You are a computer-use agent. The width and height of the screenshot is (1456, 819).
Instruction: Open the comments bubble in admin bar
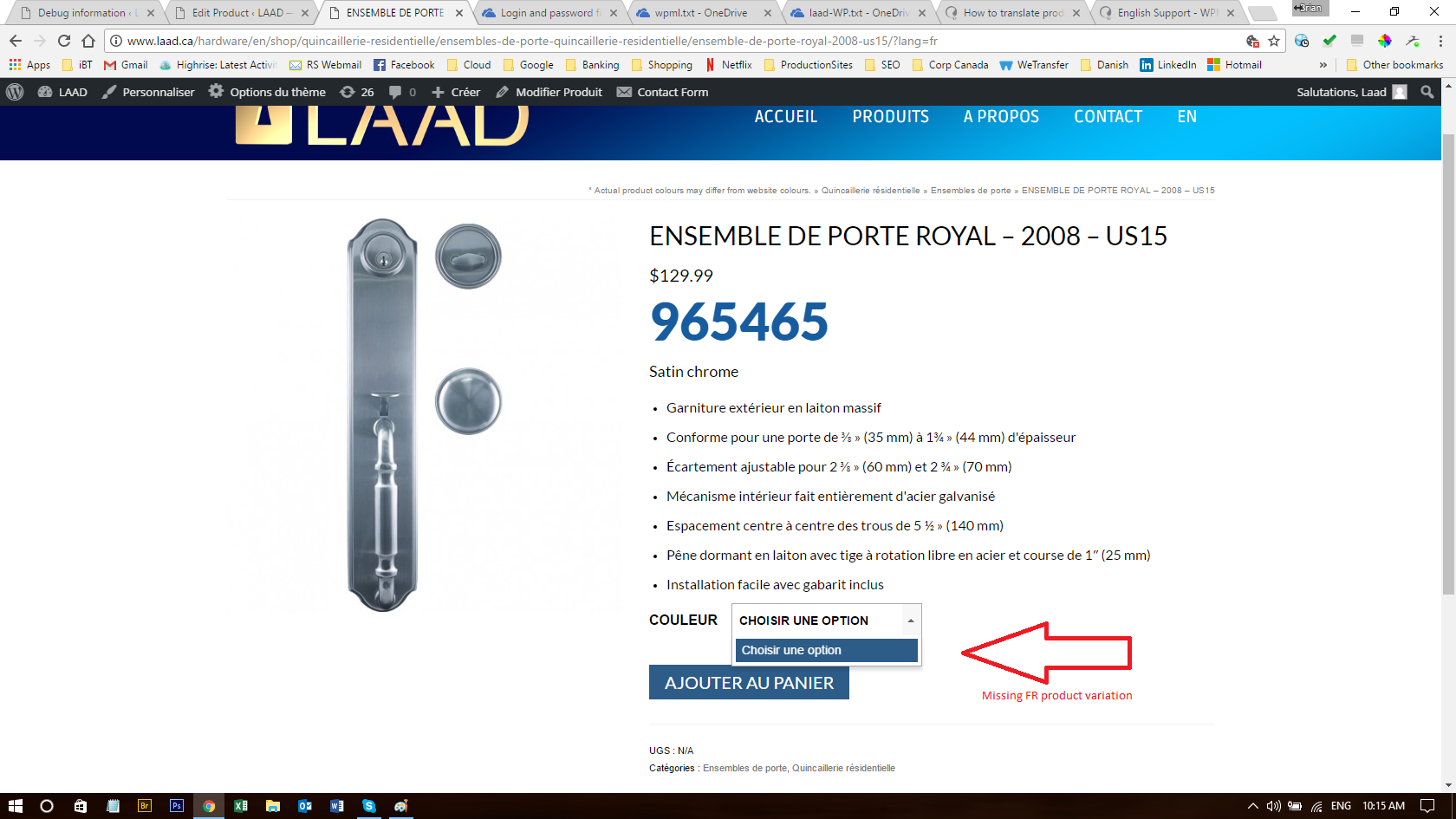[401, 92]
